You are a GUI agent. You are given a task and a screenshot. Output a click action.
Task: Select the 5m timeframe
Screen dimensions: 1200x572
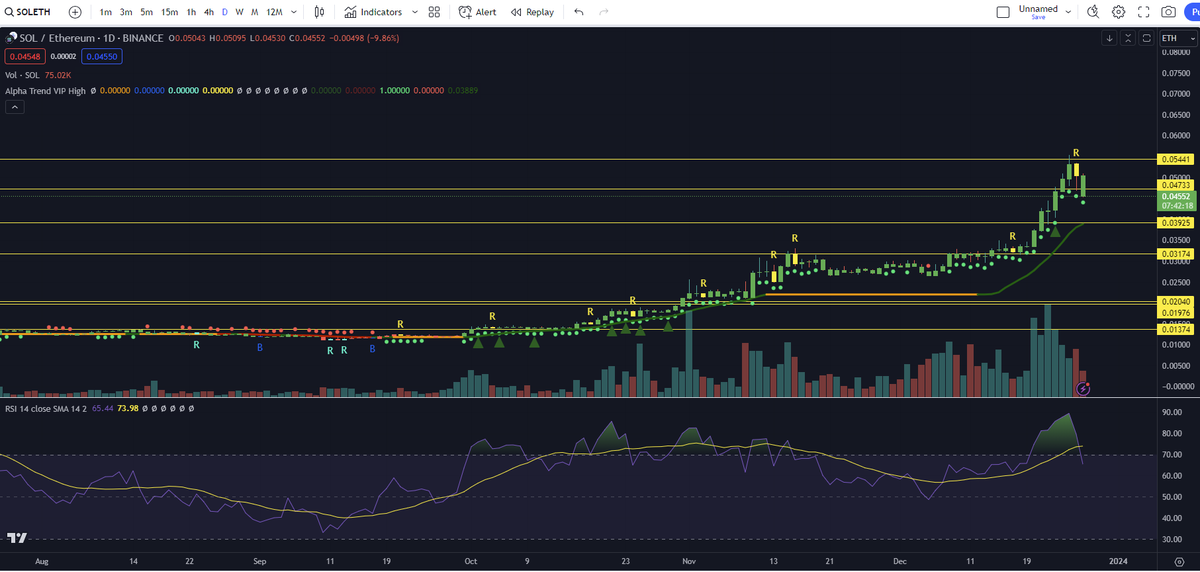(147, 12)
